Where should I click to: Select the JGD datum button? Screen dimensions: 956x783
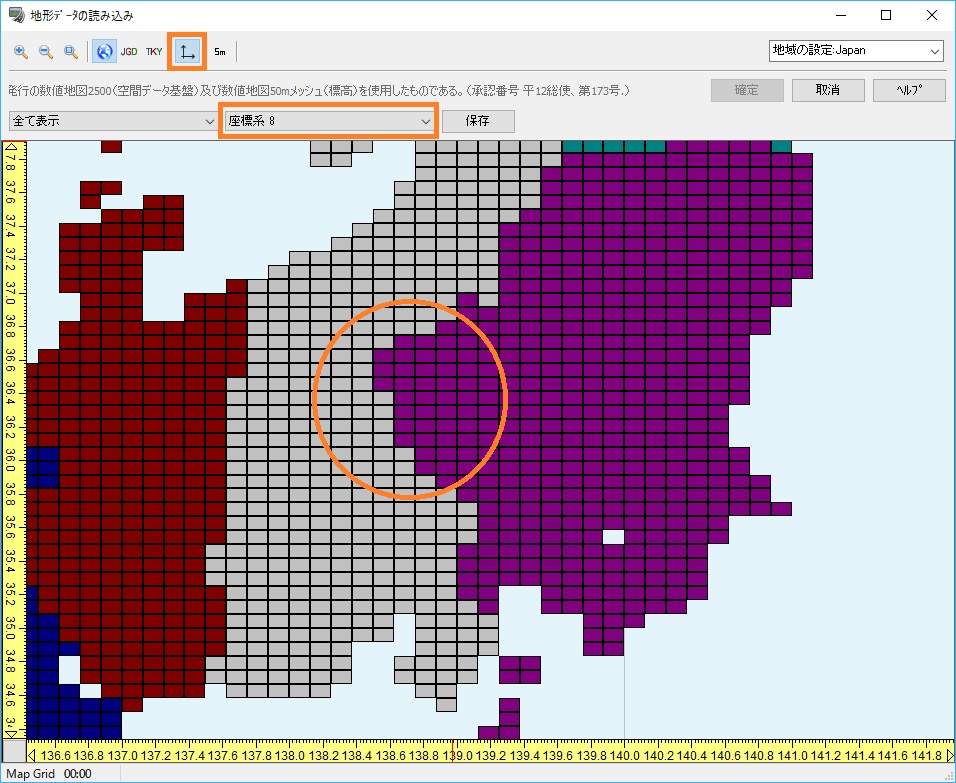tap(129, 52)
